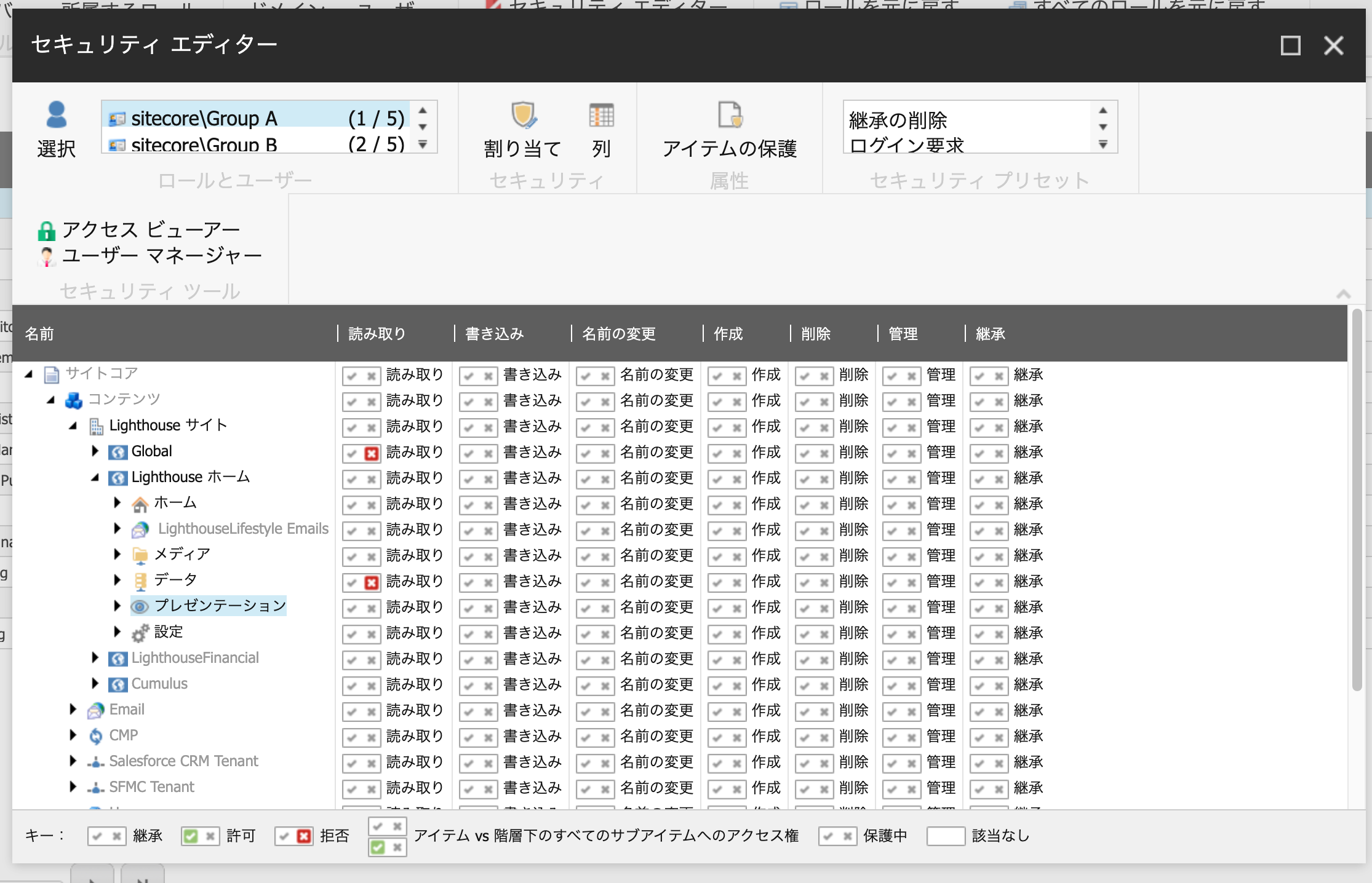
Task: Open アクセス ビューアー lock icon
Action: click(46, 231)
